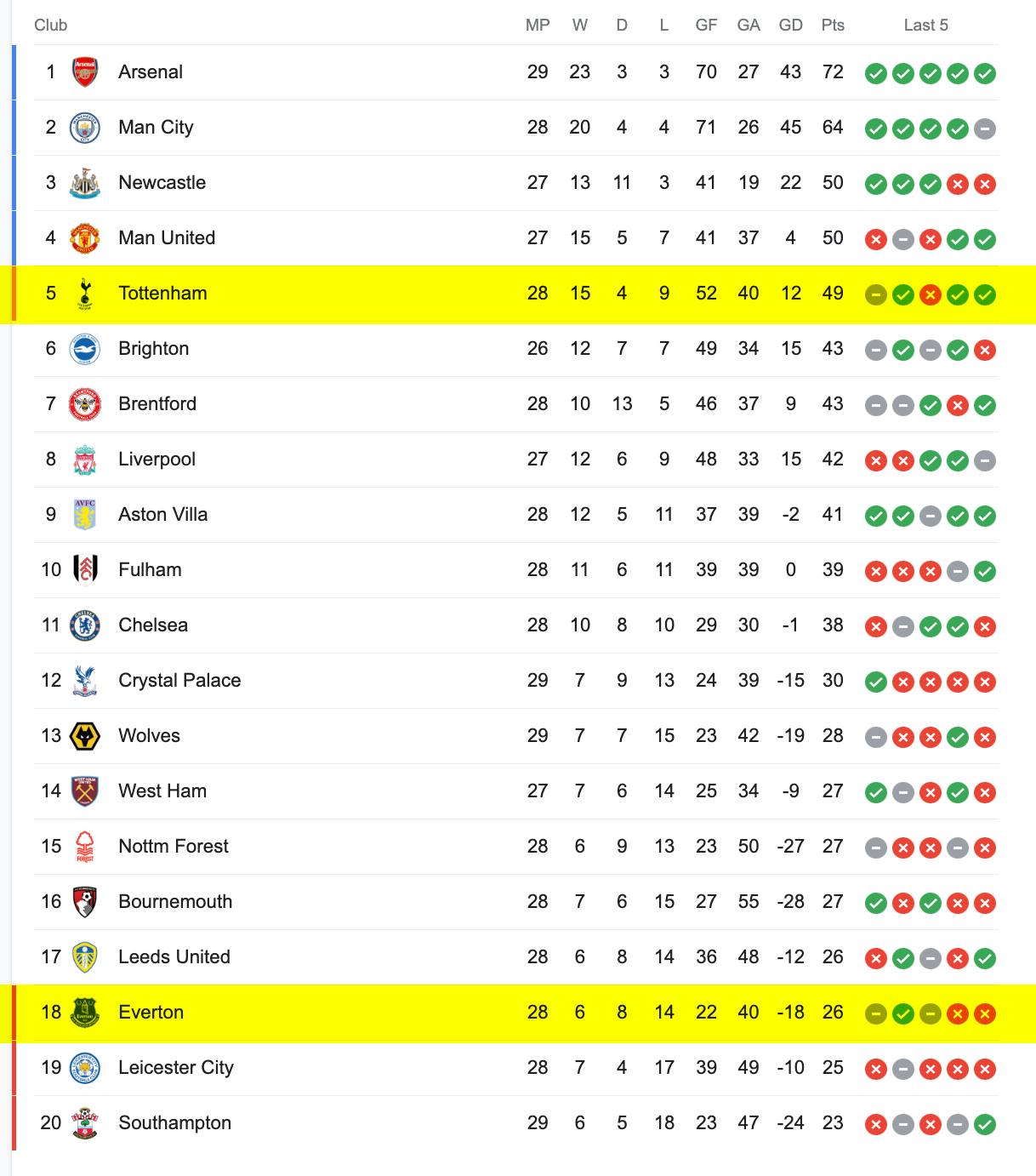Click the Liverpool club crest
The width and height of the screenshot is (1036, 1176).
(84, 460)
